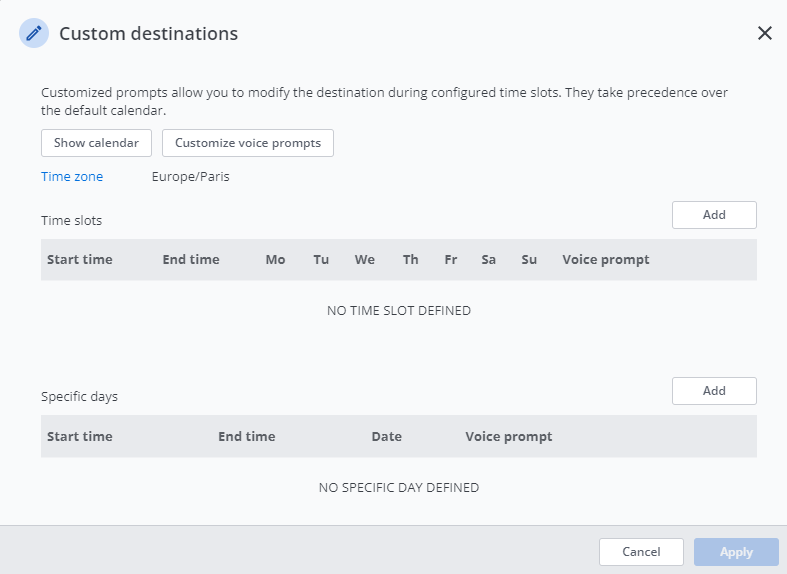
Task: Click the Apply button
Action: [736, 552]
